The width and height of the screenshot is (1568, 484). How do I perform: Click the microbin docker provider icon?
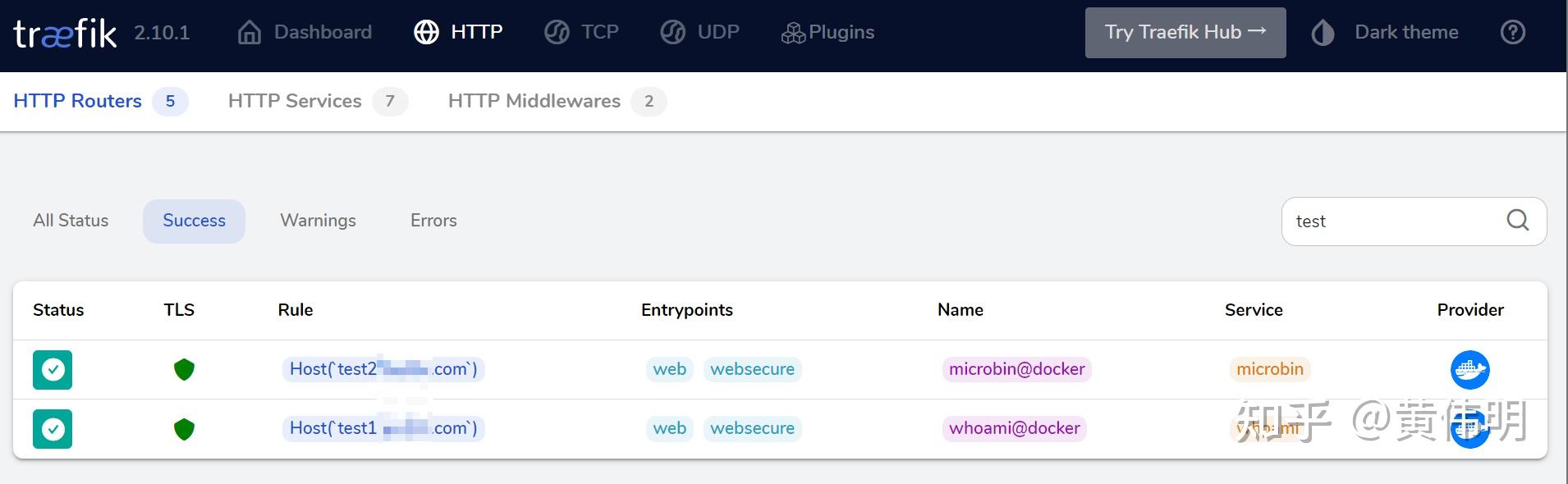pos(1469,370)
